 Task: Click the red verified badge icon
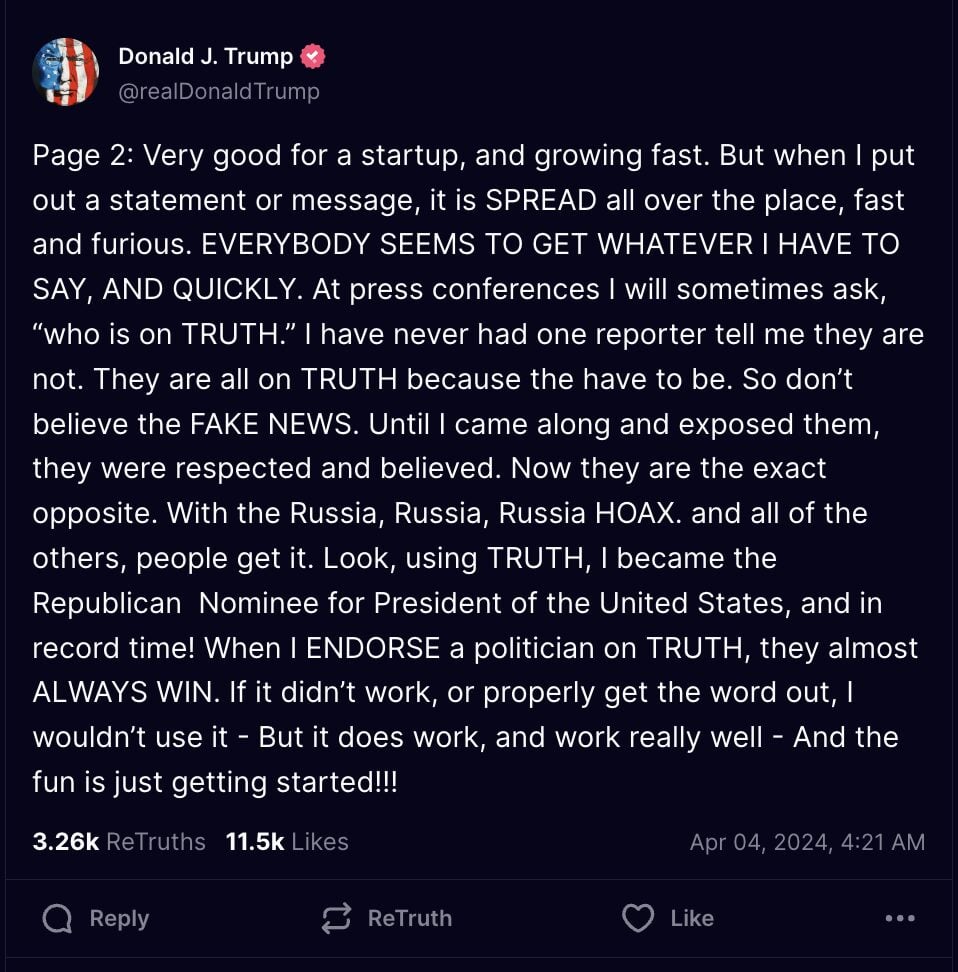click(313, 56)
